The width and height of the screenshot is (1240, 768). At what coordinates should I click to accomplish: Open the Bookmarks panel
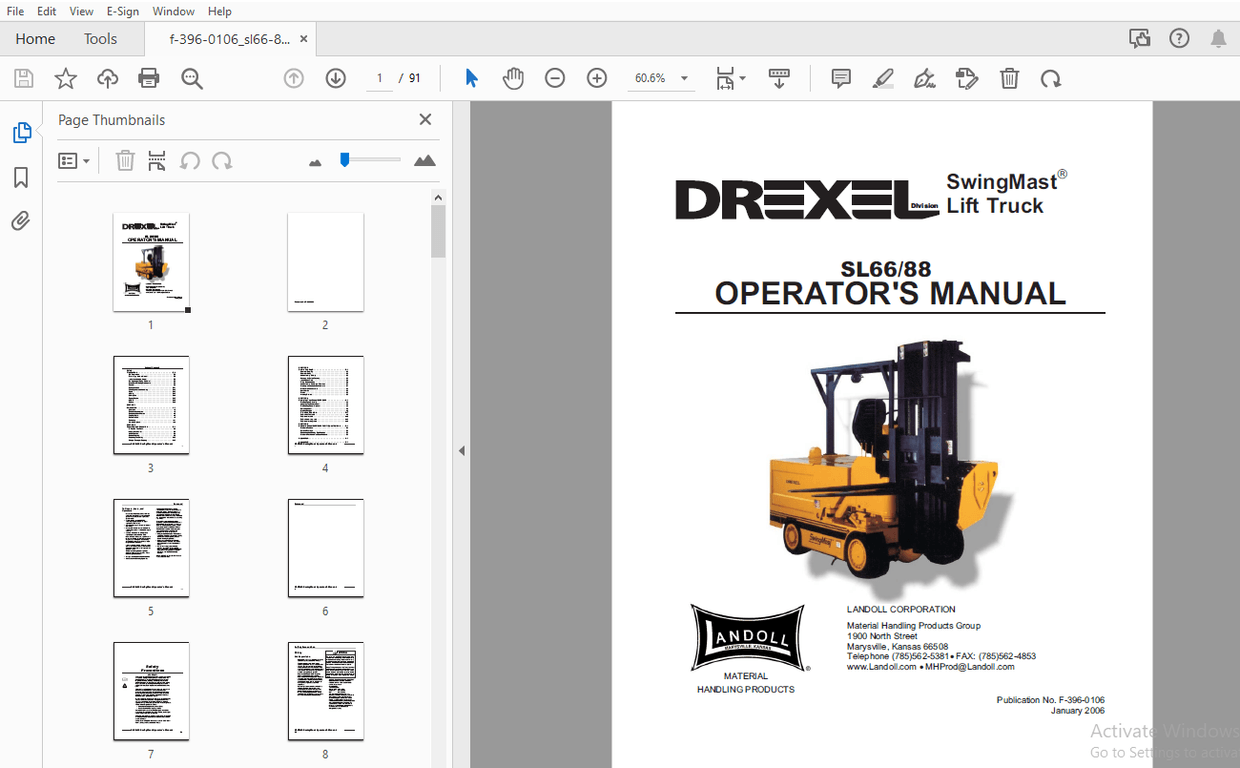tap(23, 177)
